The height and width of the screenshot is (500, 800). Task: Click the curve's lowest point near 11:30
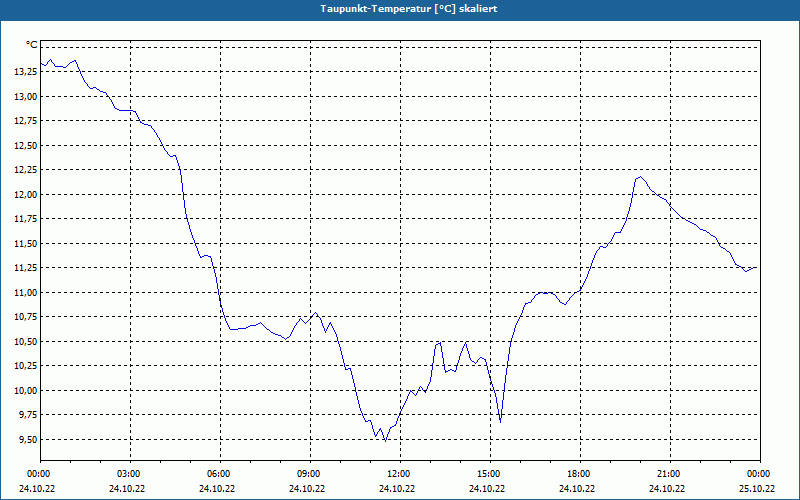coord(385,440)
